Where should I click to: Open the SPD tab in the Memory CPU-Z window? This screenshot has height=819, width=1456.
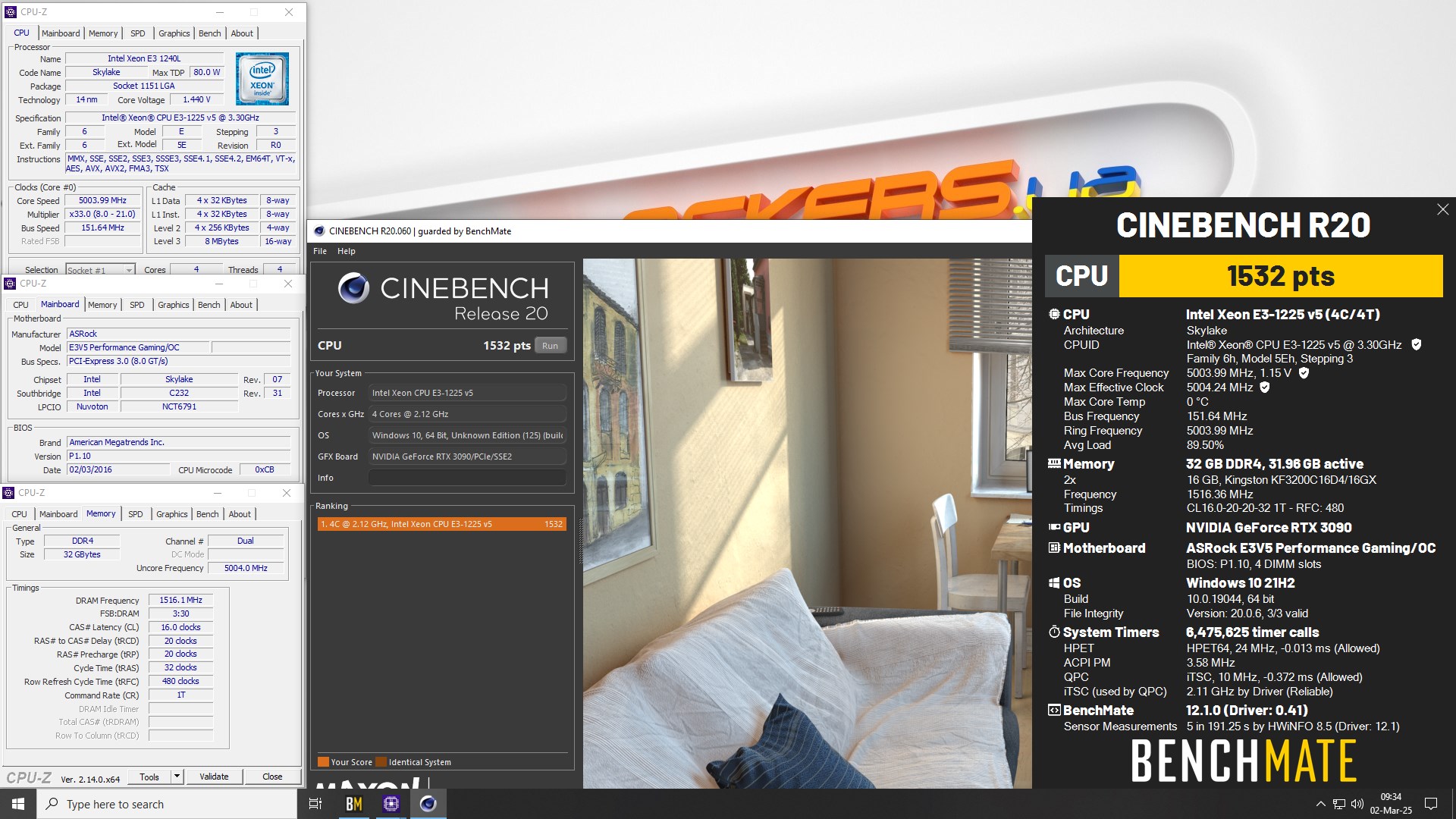point(136,514)
